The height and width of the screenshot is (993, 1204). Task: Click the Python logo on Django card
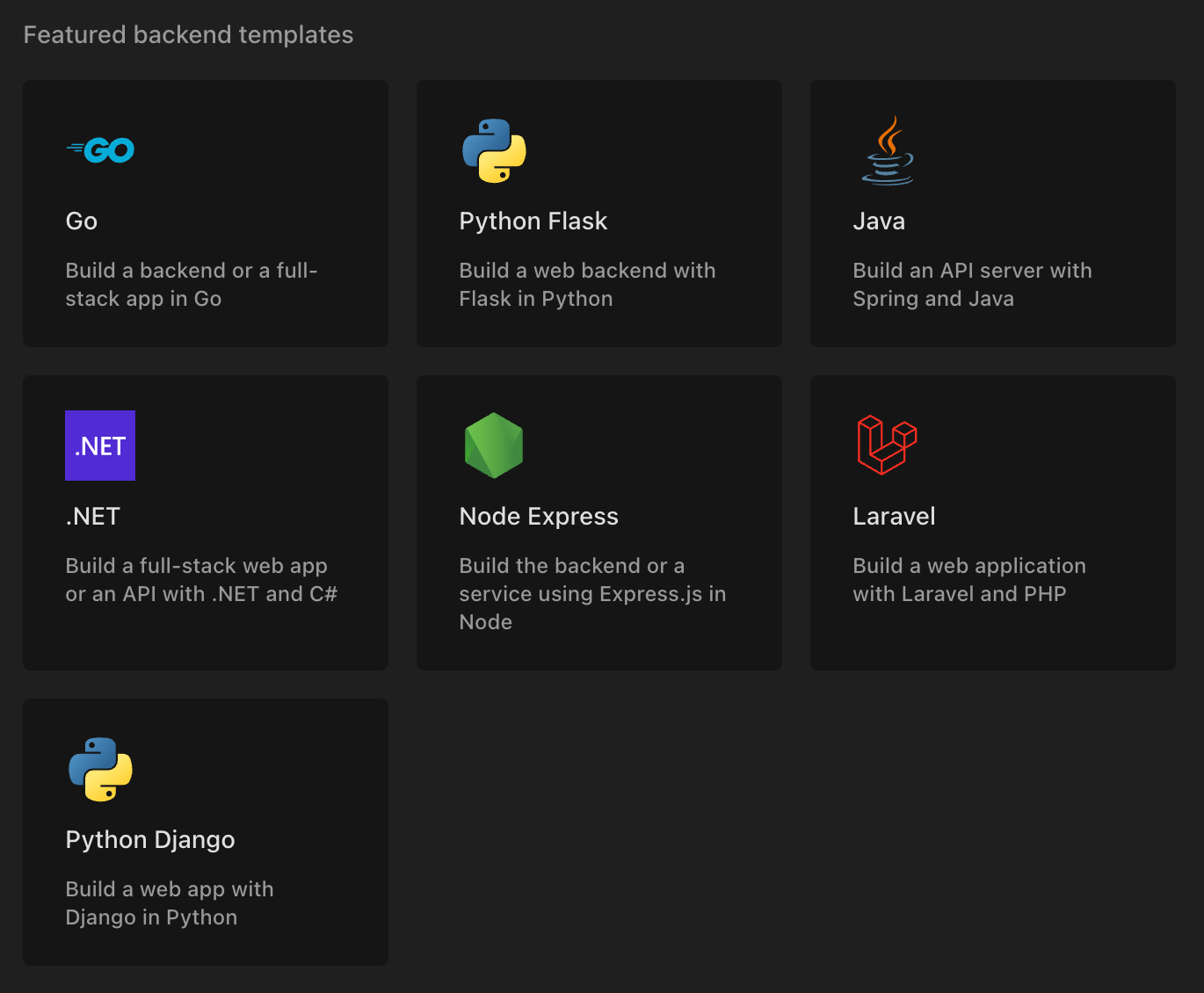pos(100,769)
